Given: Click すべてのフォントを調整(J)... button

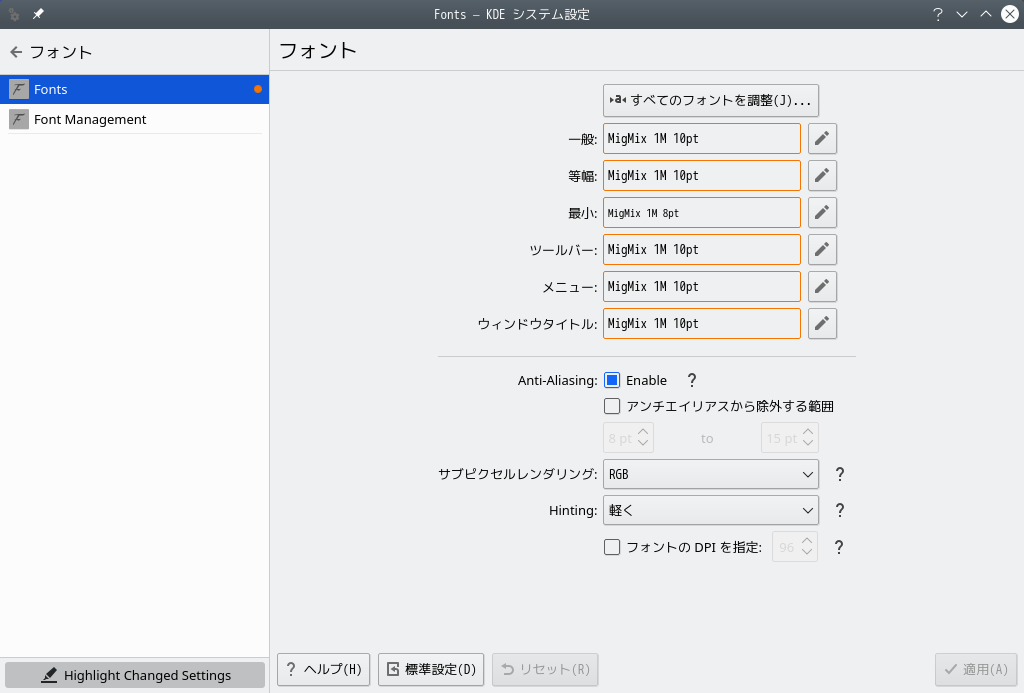Looking at the screenshot, I should point(711,101).
